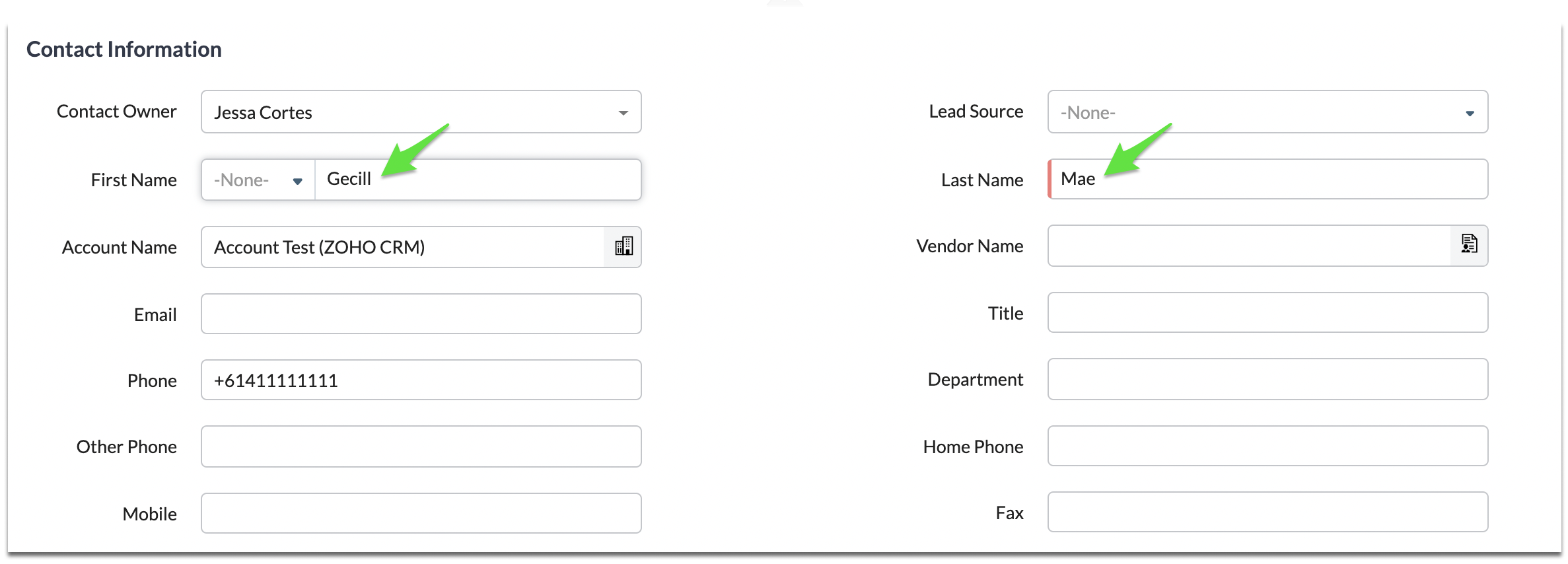Click the Contact Owner label
This screenshot has height=564, width=1568.
[117, 112]
